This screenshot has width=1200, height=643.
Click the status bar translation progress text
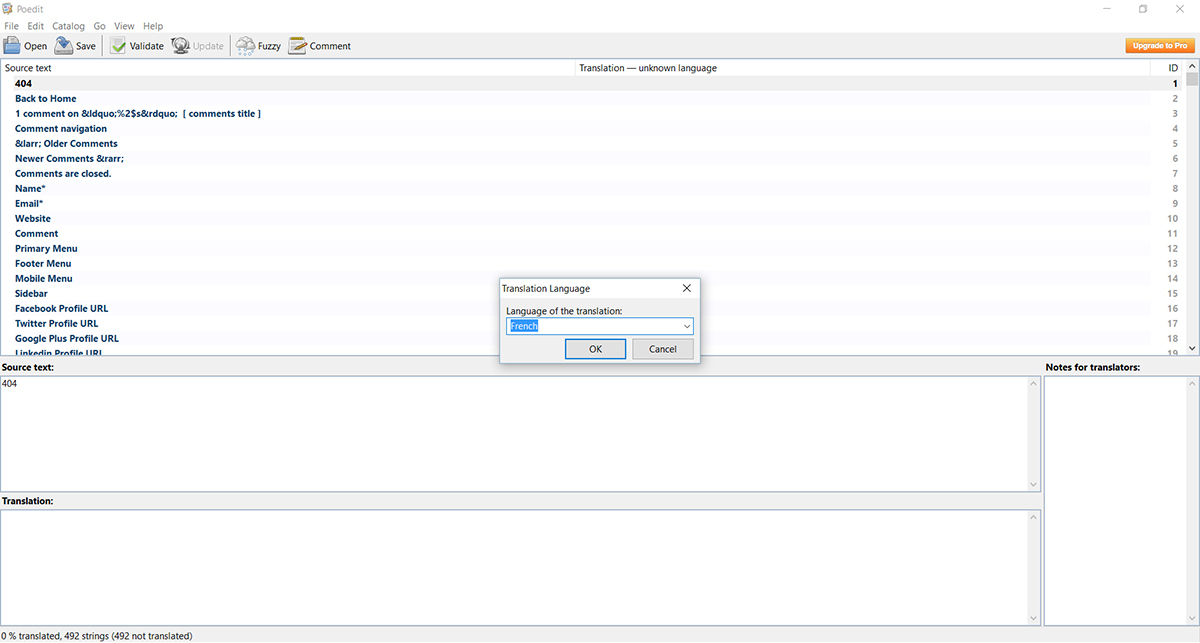97,636
